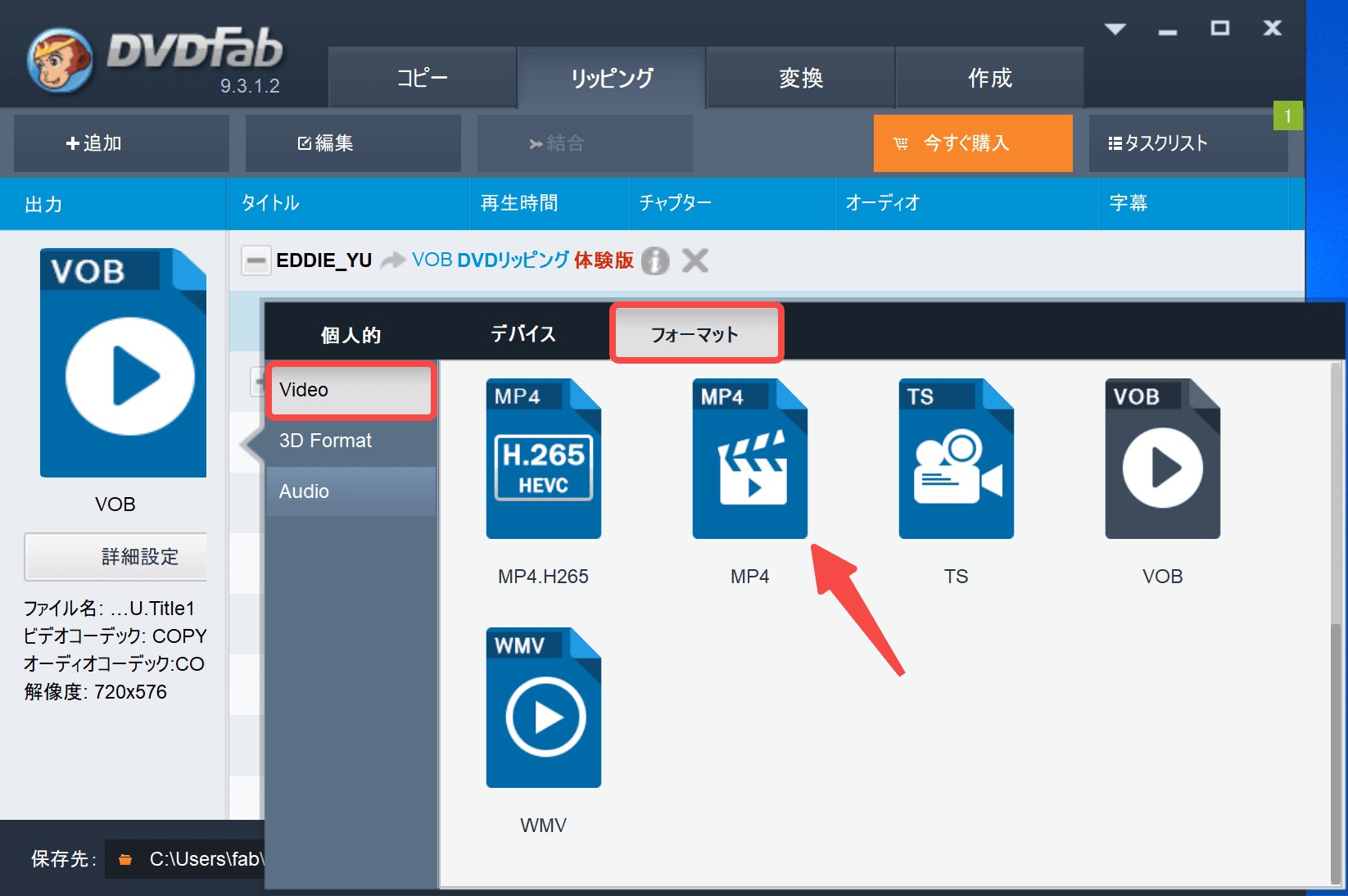Switch to the リッピング tab
This screenshot has width=1348, height=896.
612,78
